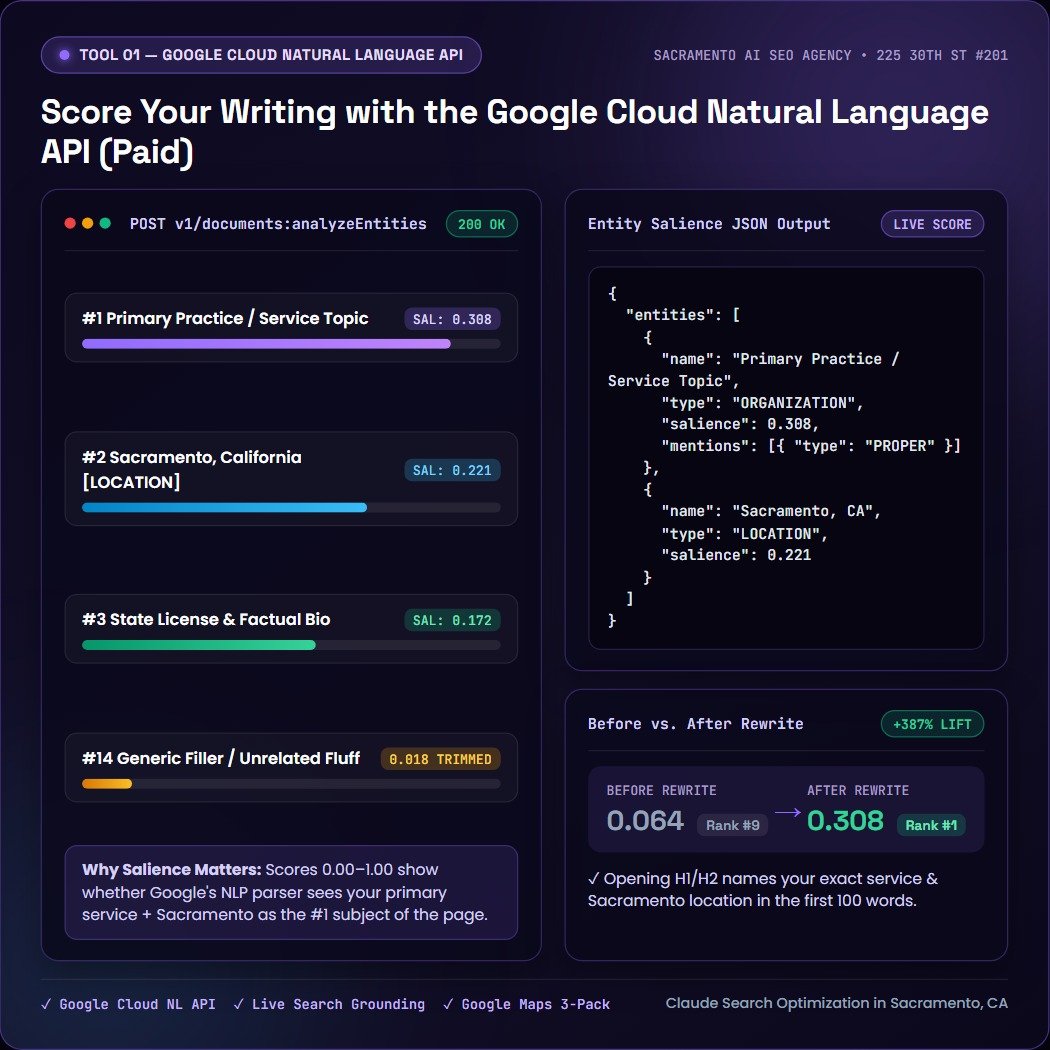Select the Tool 01 Google Cloud Natural Language API pill
The width and height of the screenshot is (1050, 1050).
[x=261, y=55]
